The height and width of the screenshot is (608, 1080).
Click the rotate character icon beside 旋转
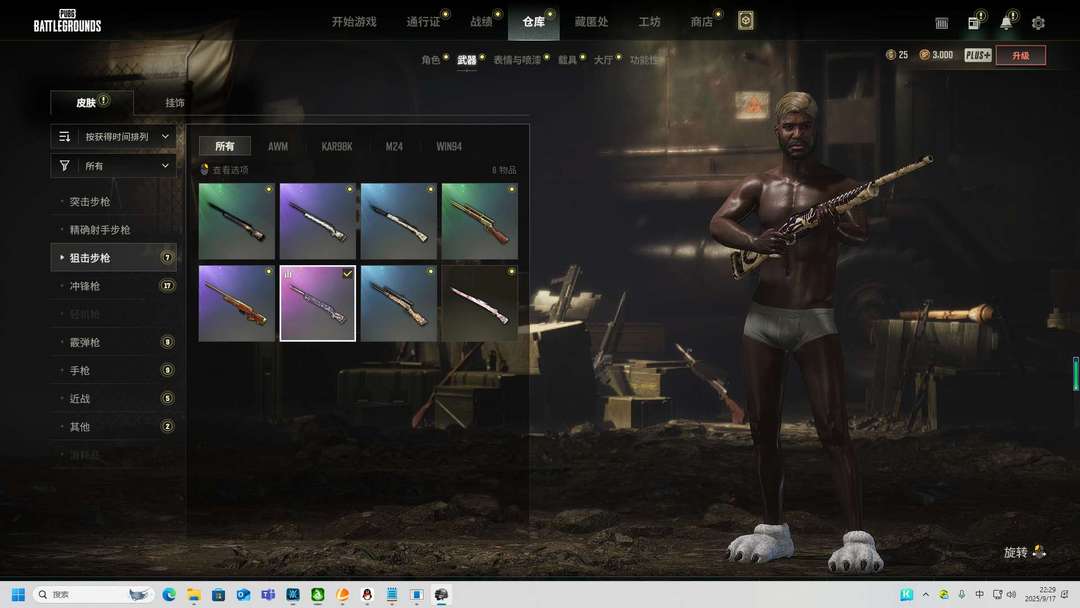pos(1039,552)
